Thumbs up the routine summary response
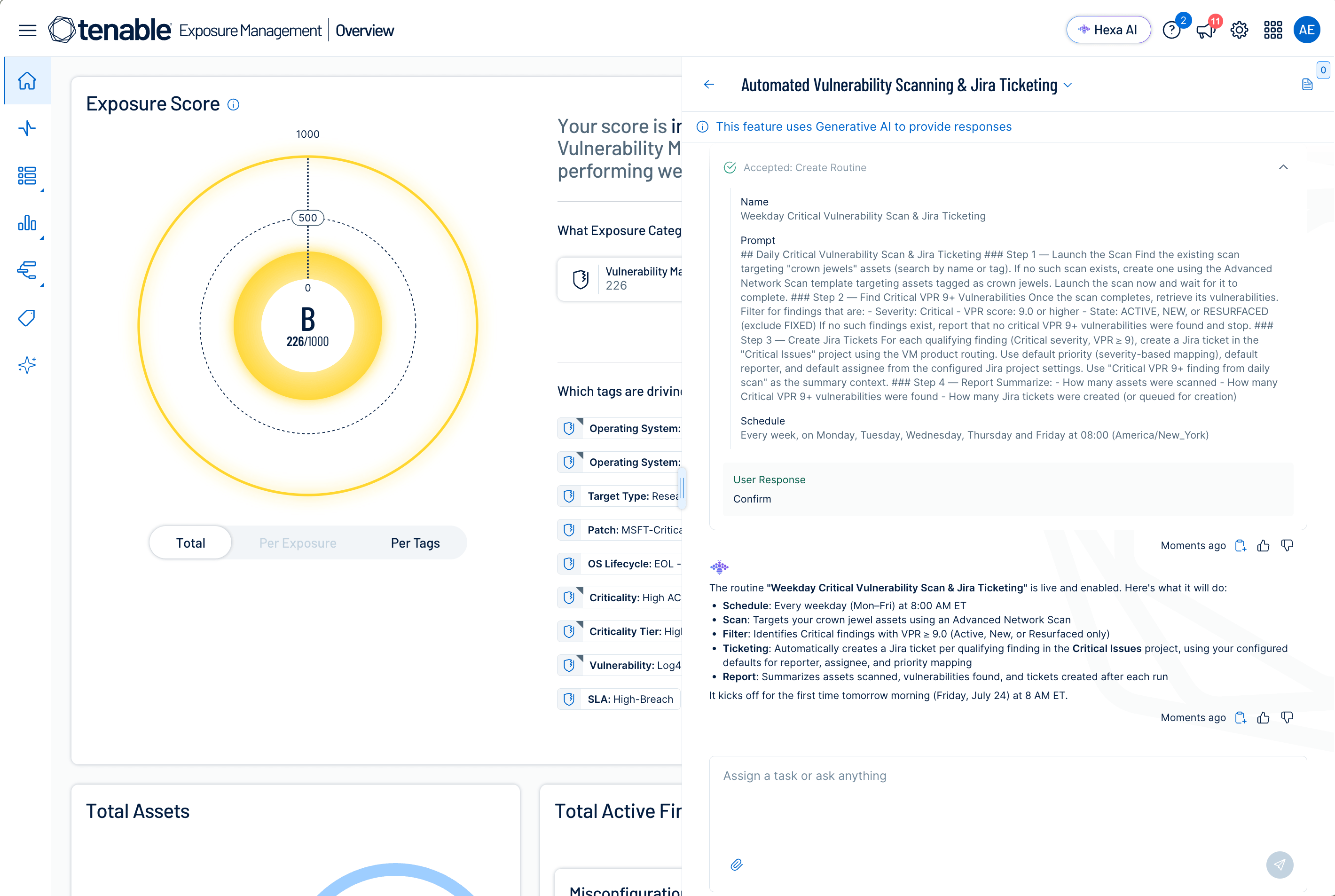The height and width of the screenshot is (896, 1335). 1263,718
